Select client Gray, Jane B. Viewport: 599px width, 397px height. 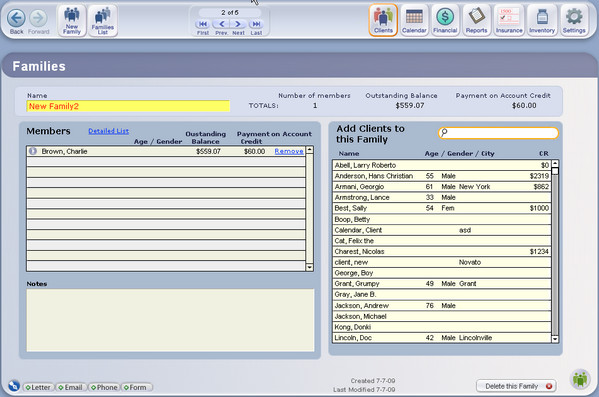442,295
